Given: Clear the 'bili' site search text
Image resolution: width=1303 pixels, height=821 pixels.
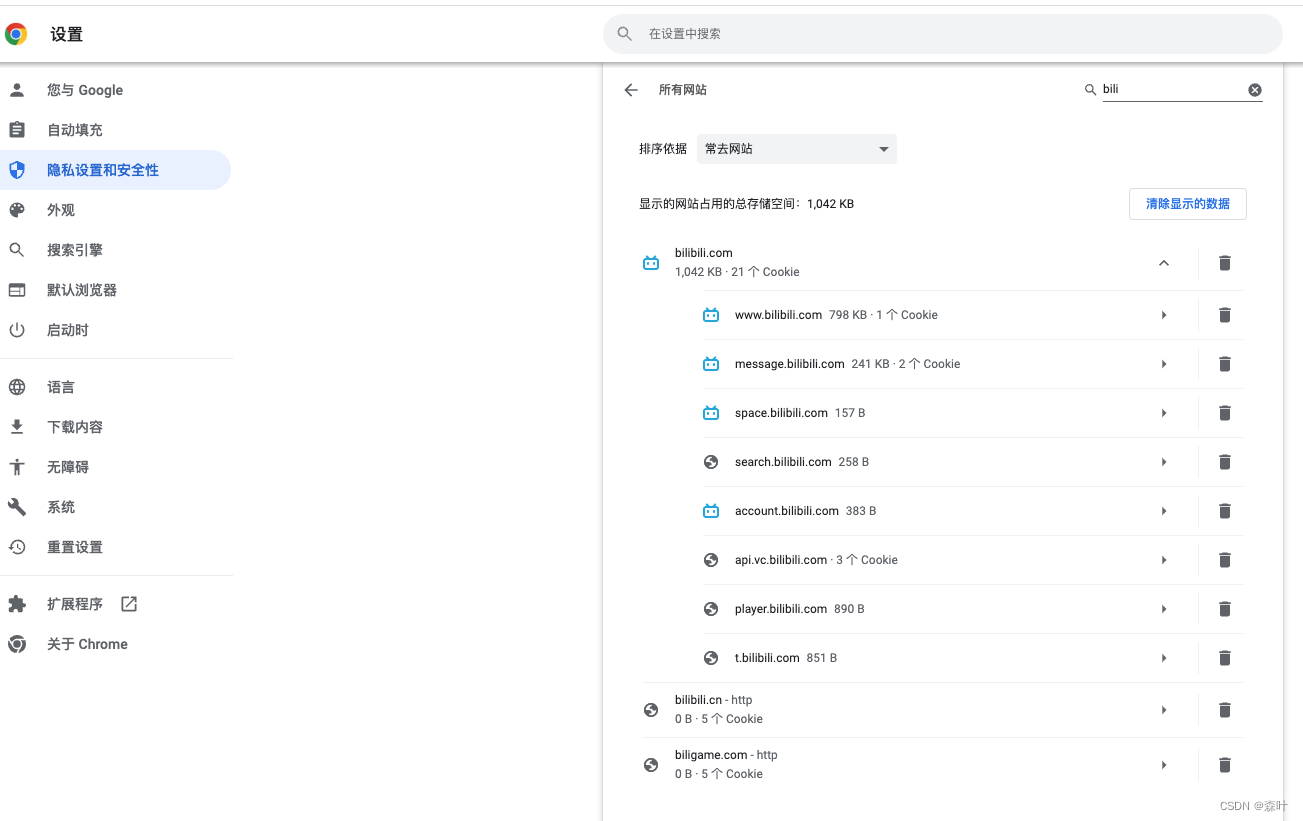Looking at the screenshot, I should 1255,90.
